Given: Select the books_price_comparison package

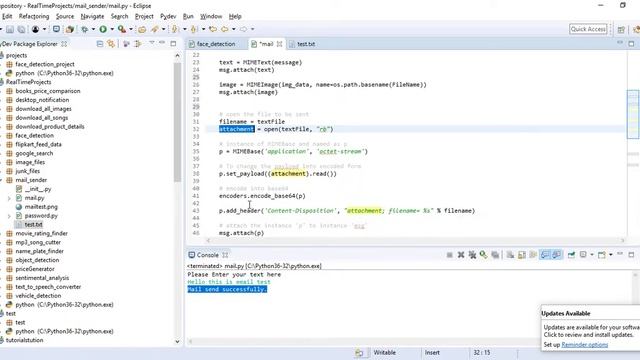Looking at the screenshot, I should tap(48, 91).
